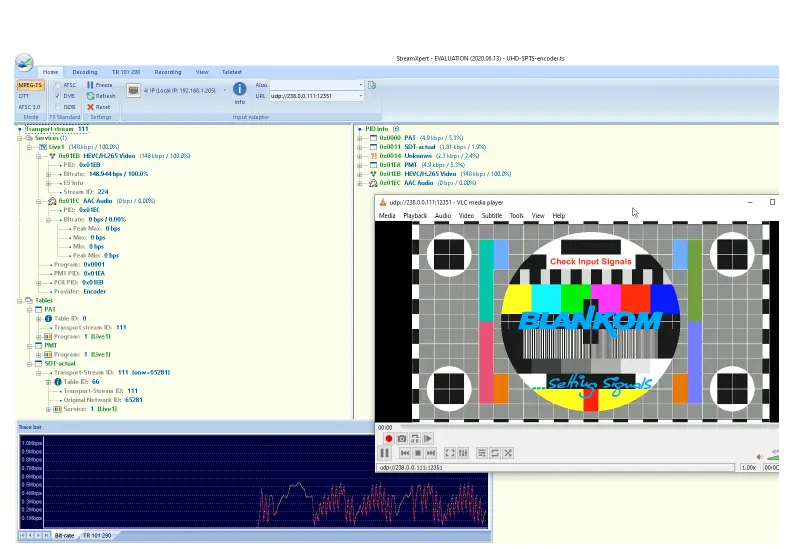
Task: Open the input adapter Info
Action: pyautogui.click(x=239, y=93)
